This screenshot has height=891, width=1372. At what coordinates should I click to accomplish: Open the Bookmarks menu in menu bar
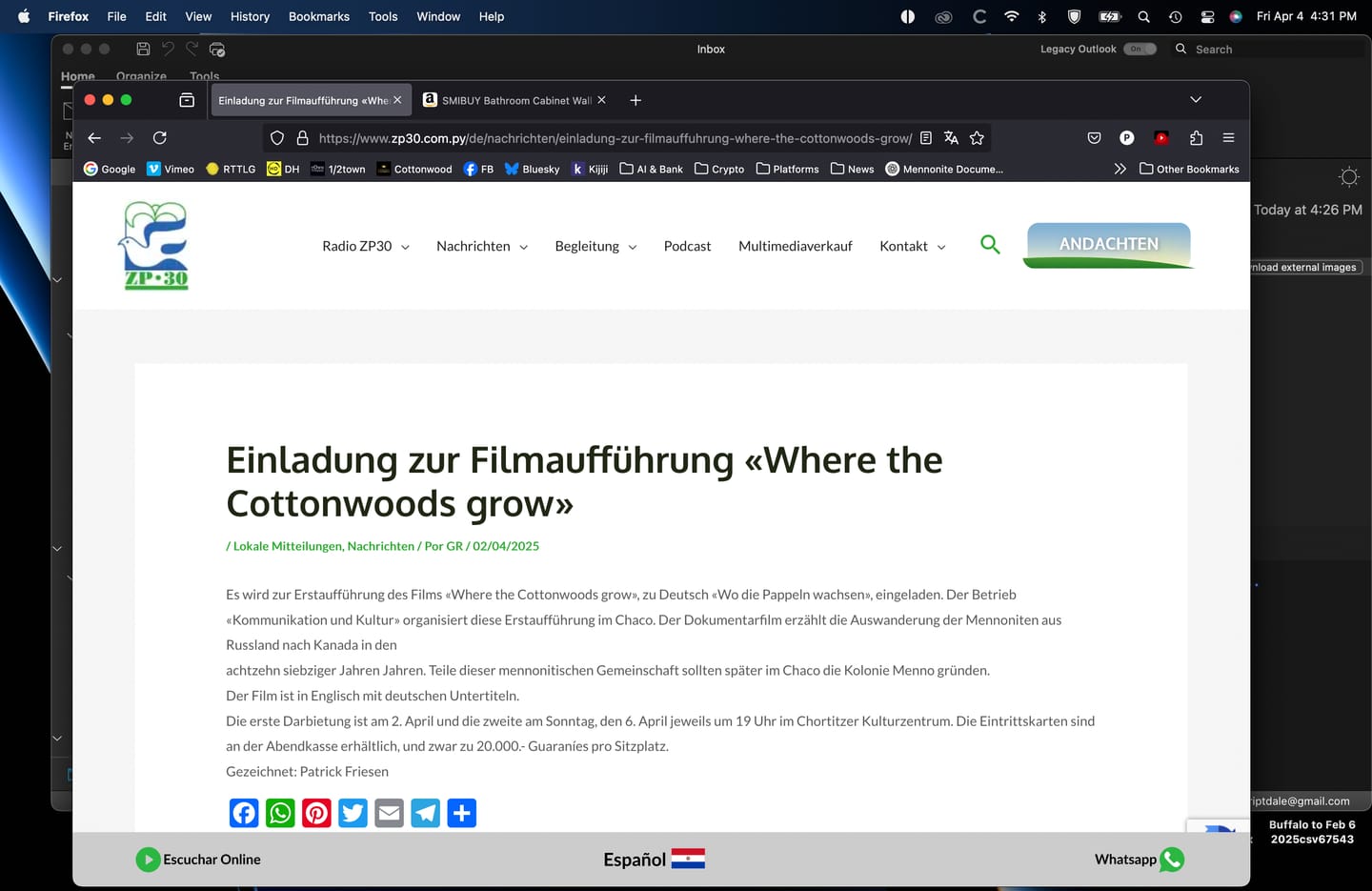[x=319, y=16]
